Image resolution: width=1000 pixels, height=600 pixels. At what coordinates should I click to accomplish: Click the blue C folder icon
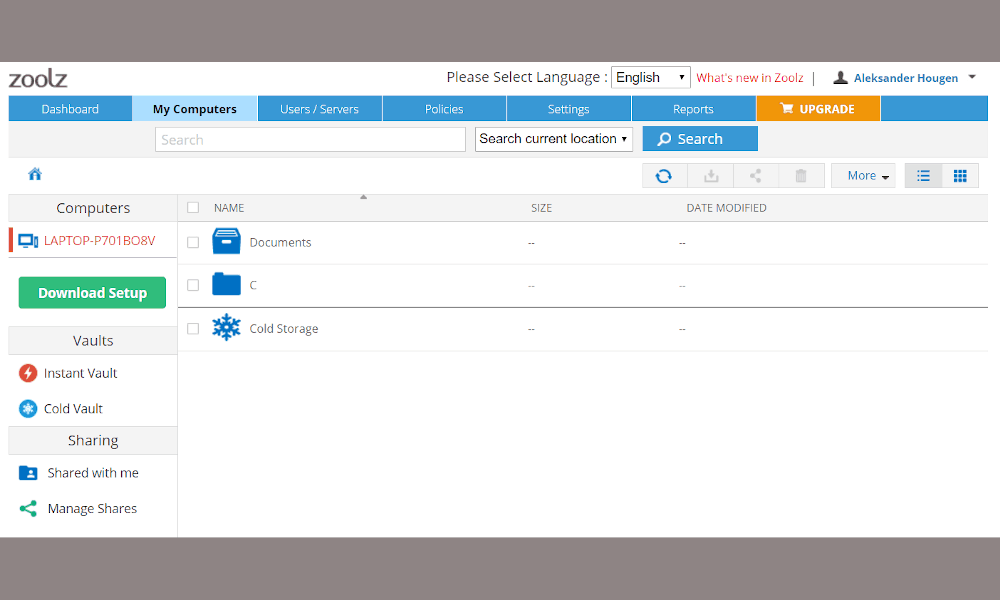click(x=226, y=284)
